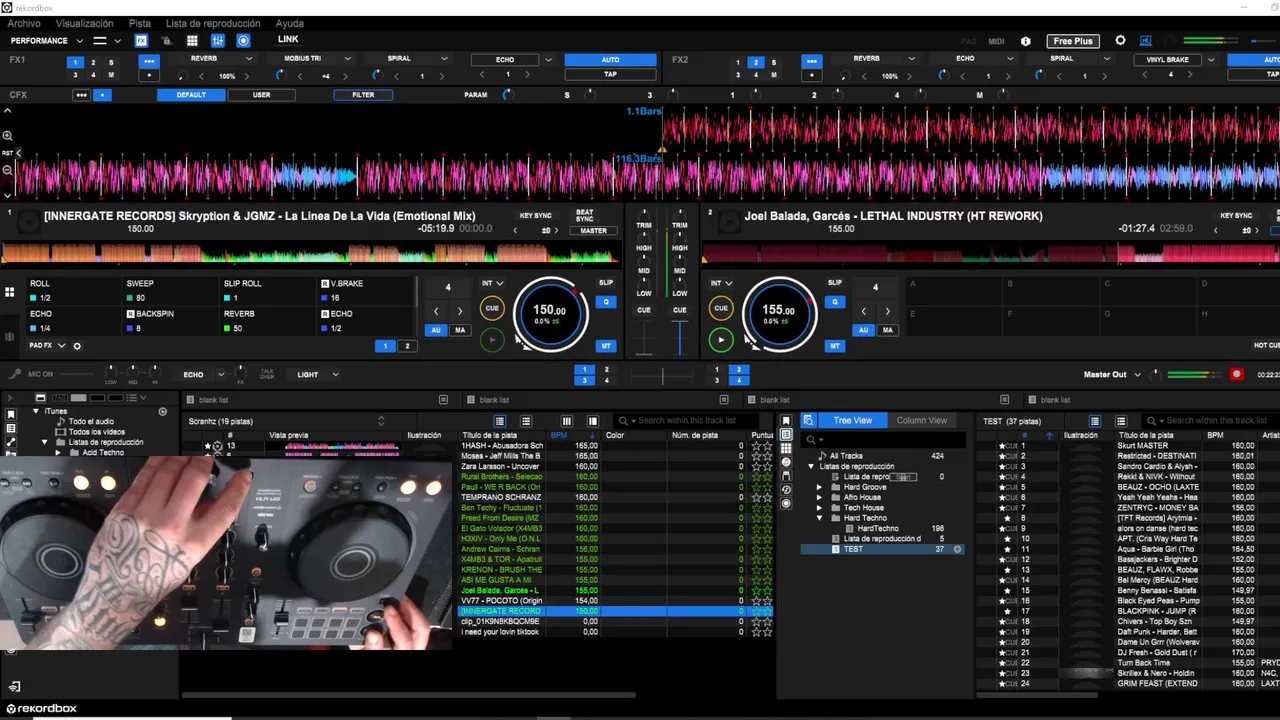
Task: Click the deck 1 pad grid view icon
Action: coord(9,292)
